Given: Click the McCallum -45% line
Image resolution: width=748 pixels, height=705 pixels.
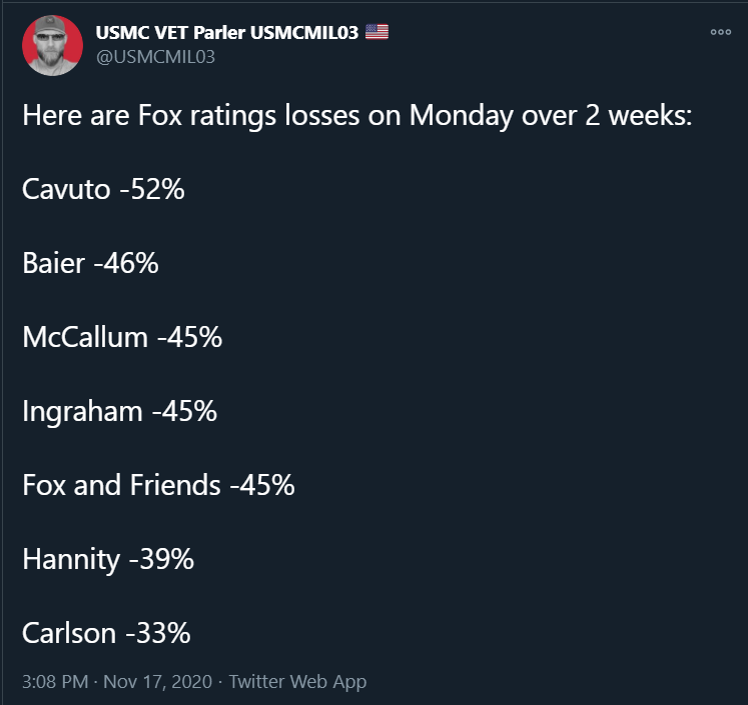Looking at the screenshot, I should click(122, 337).
